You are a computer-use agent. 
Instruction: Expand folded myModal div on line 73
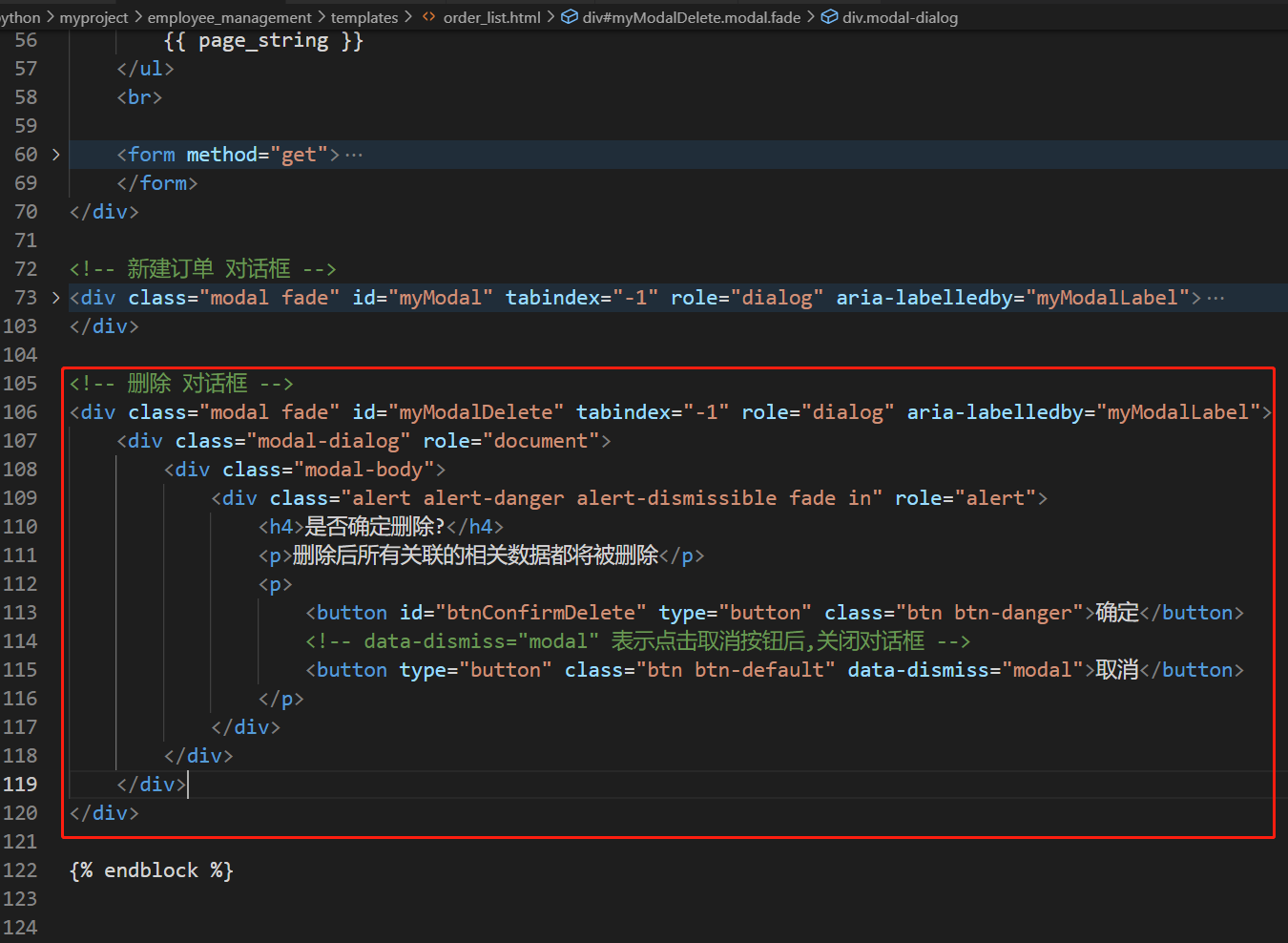55,298
